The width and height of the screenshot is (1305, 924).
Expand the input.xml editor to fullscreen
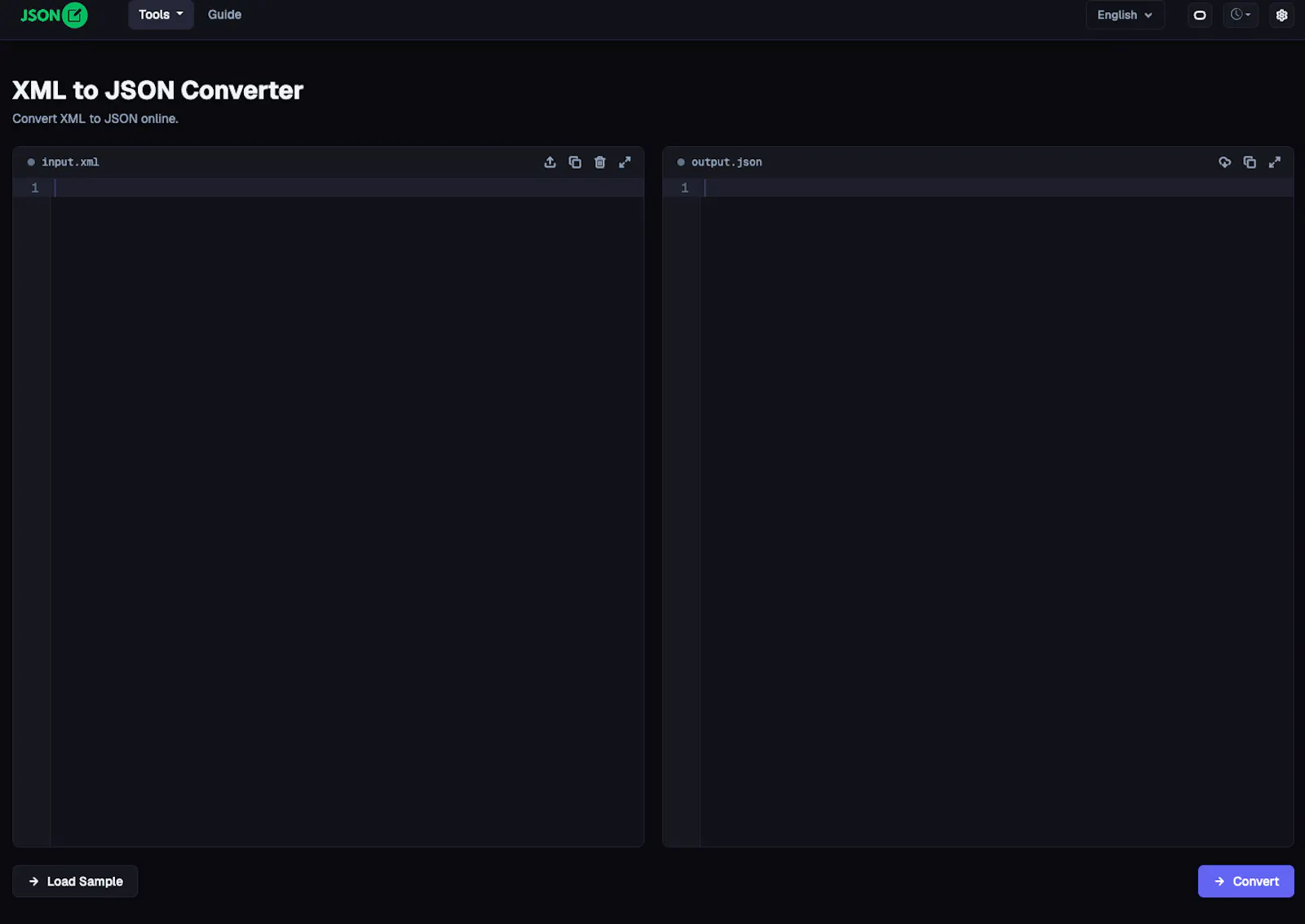point(625,162)
